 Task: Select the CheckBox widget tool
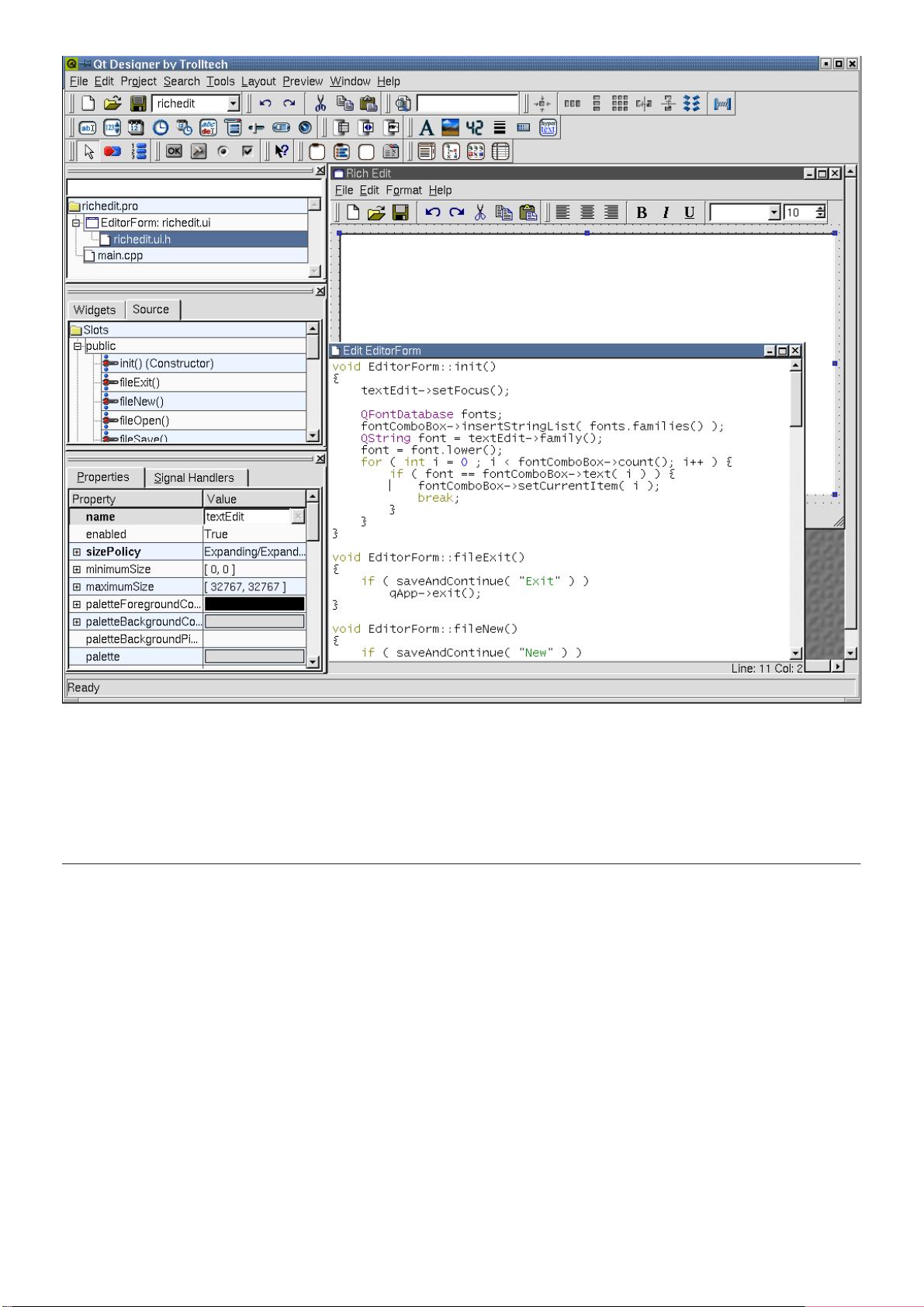pyautogui.click(x=247, y=151)
